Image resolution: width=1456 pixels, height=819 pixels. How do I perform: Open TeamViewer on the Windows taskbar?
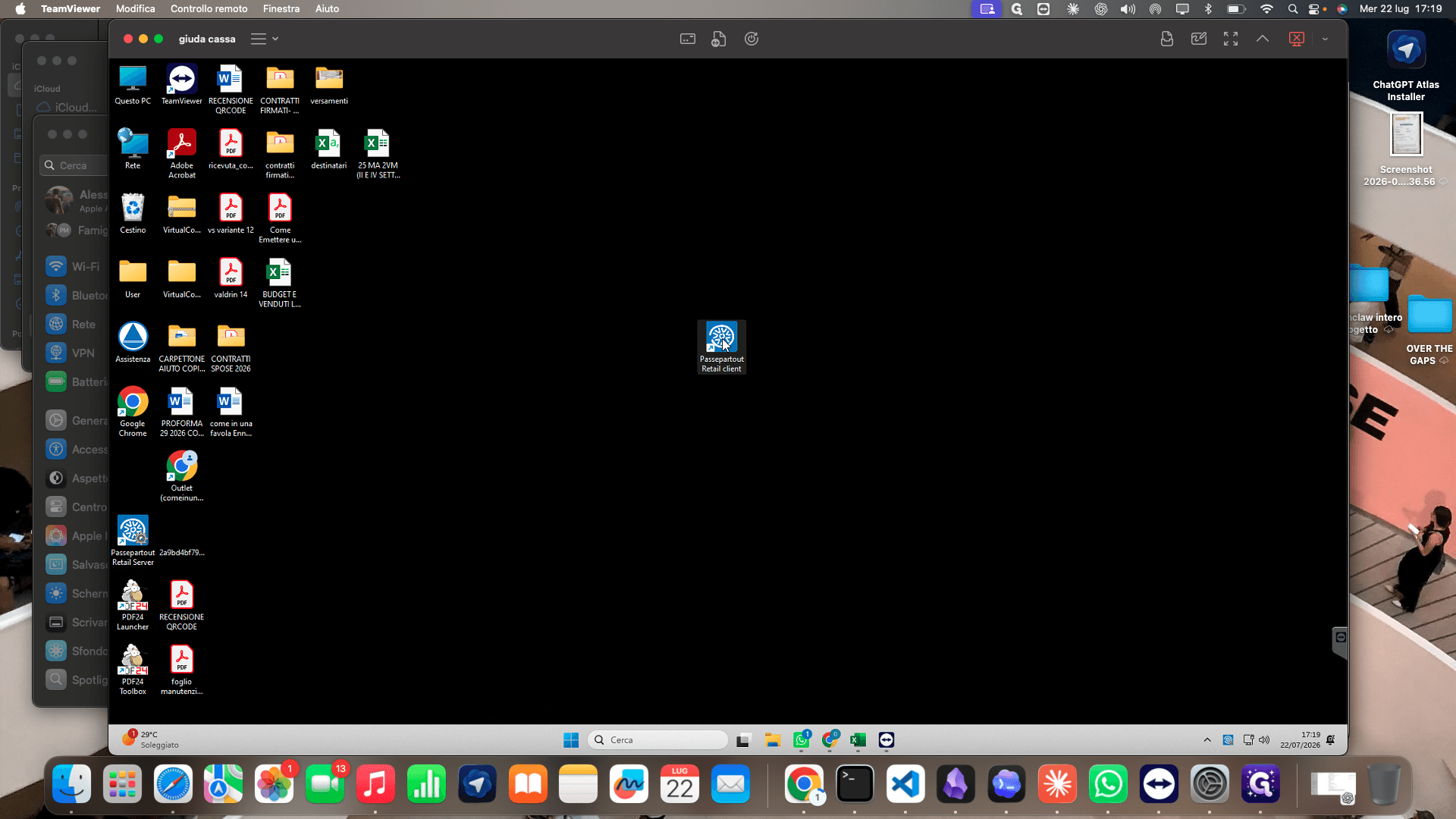point(886,740)
